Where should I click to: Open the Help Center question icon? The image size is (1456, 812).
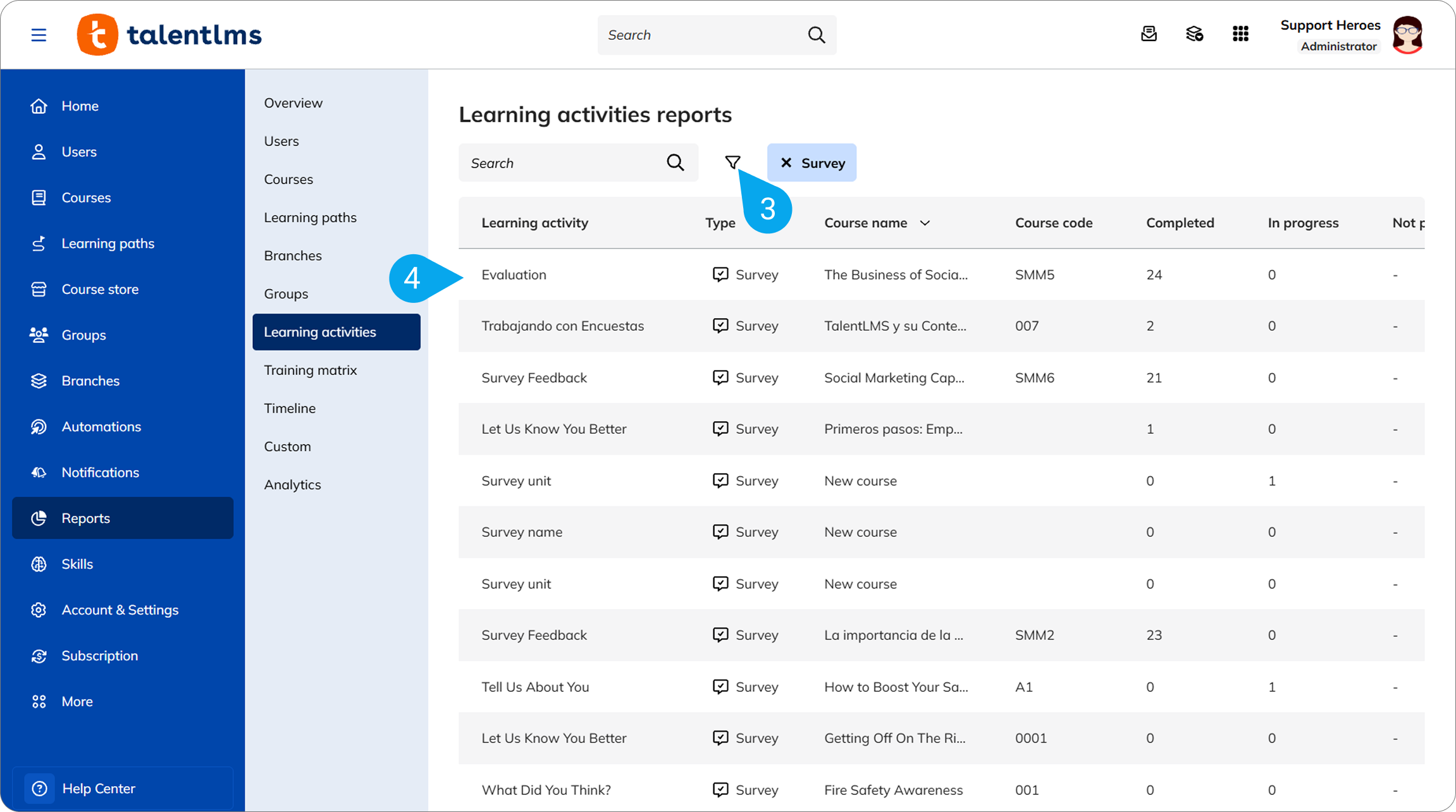click(39, 789)
